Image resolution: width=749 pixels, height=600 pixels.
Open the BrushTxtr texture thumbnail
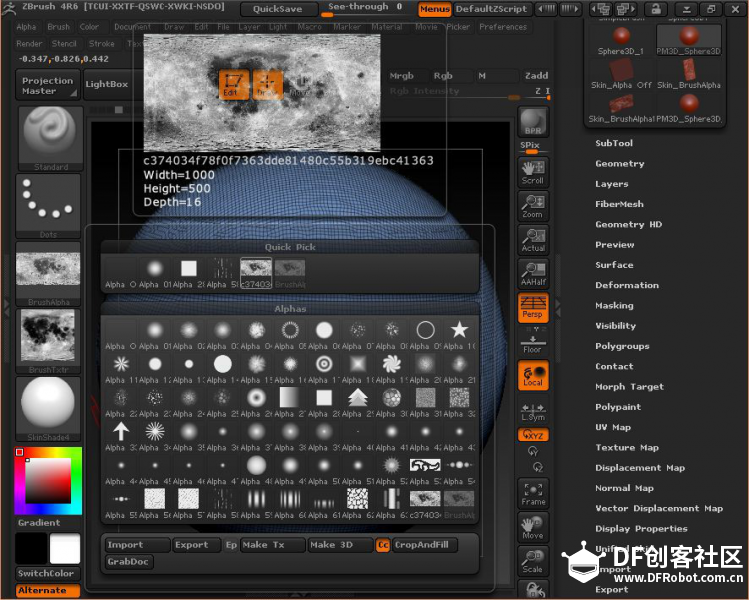(48, 341)
